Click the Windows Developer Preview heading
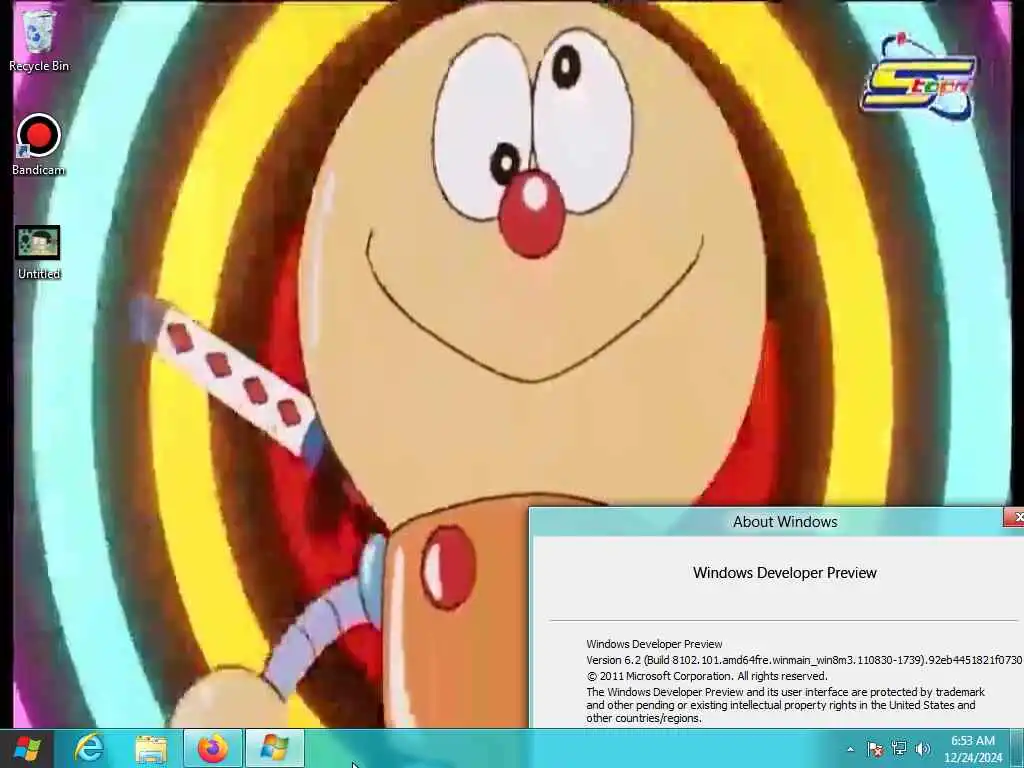Image resolution: width=1024 pixels, height=768 pixels. pyautogui.click(x=784, y=573)
